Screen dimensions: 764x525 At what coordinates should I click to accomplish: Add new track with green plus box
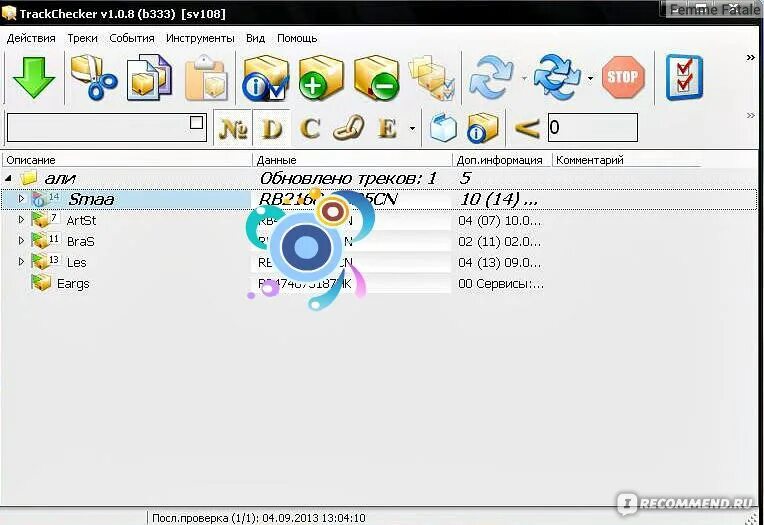(321, 78)
